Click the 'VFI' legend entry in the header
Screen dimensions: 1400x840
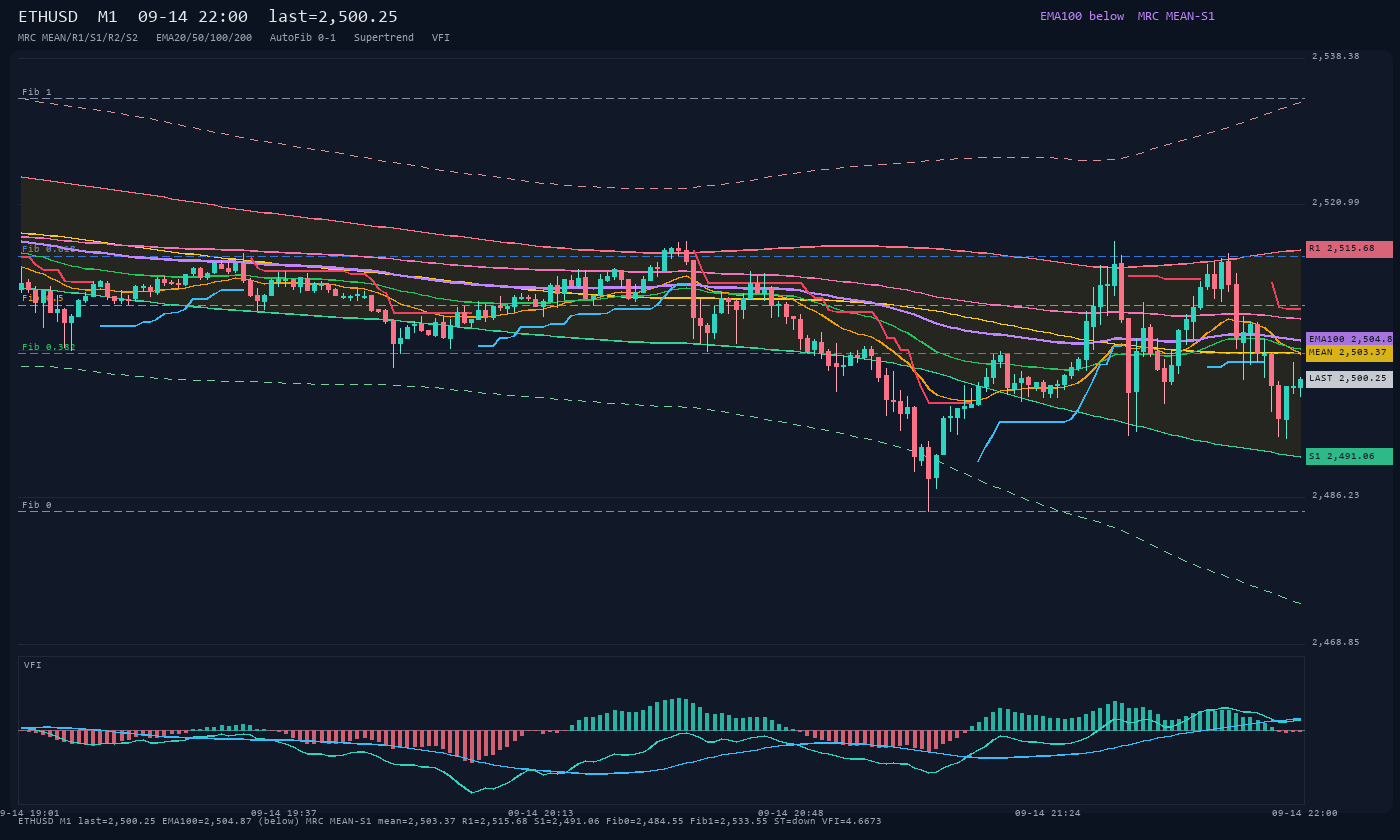[441, 37]
